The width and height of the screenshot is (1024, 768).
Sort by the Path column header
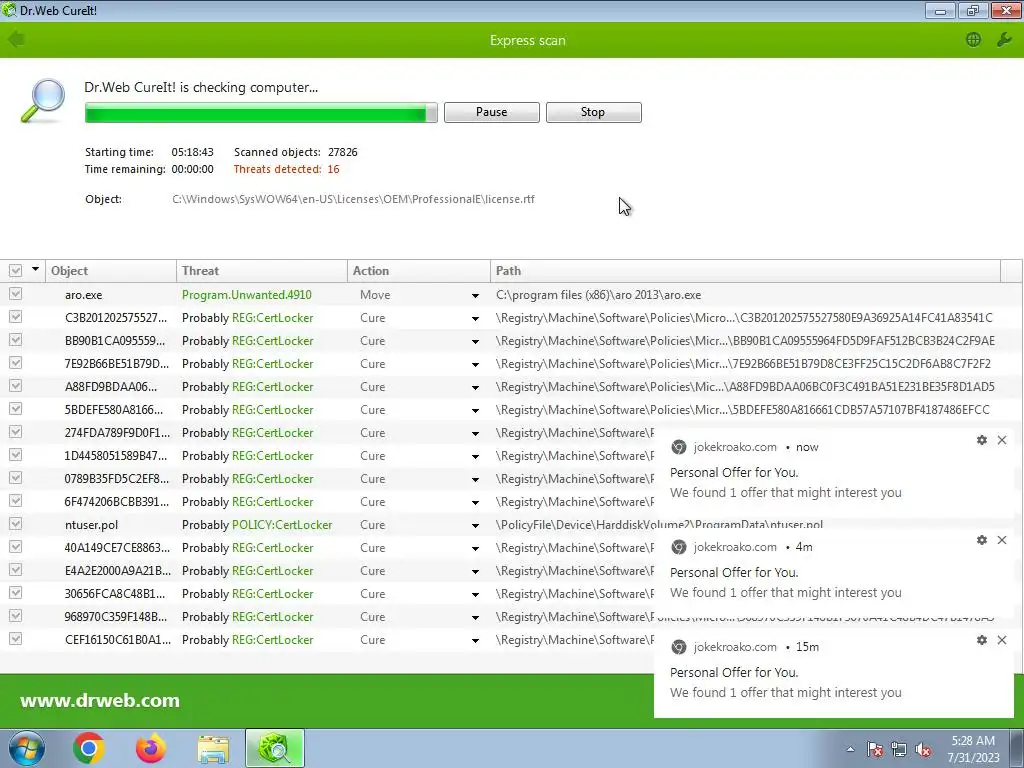click(x=745, y=270)
